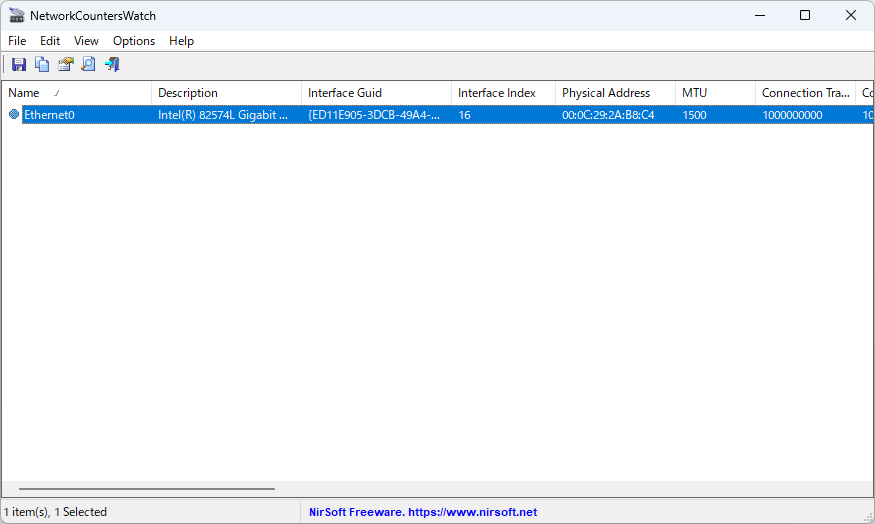The width and height of the screenshot is (875, 524).
Task: Click the Ethernet0 network adapter icon
Action: pos(14,114)
